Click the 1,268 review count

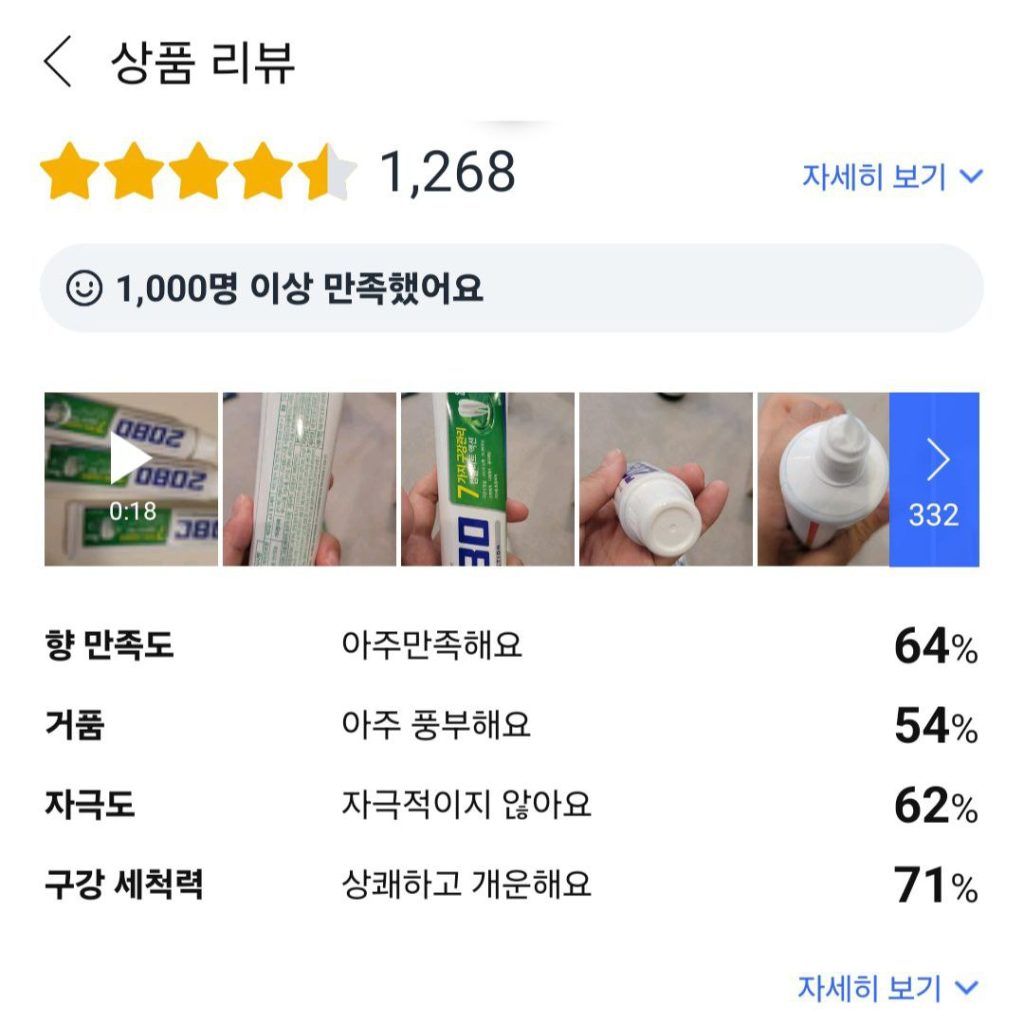click(x=447, y=173)
